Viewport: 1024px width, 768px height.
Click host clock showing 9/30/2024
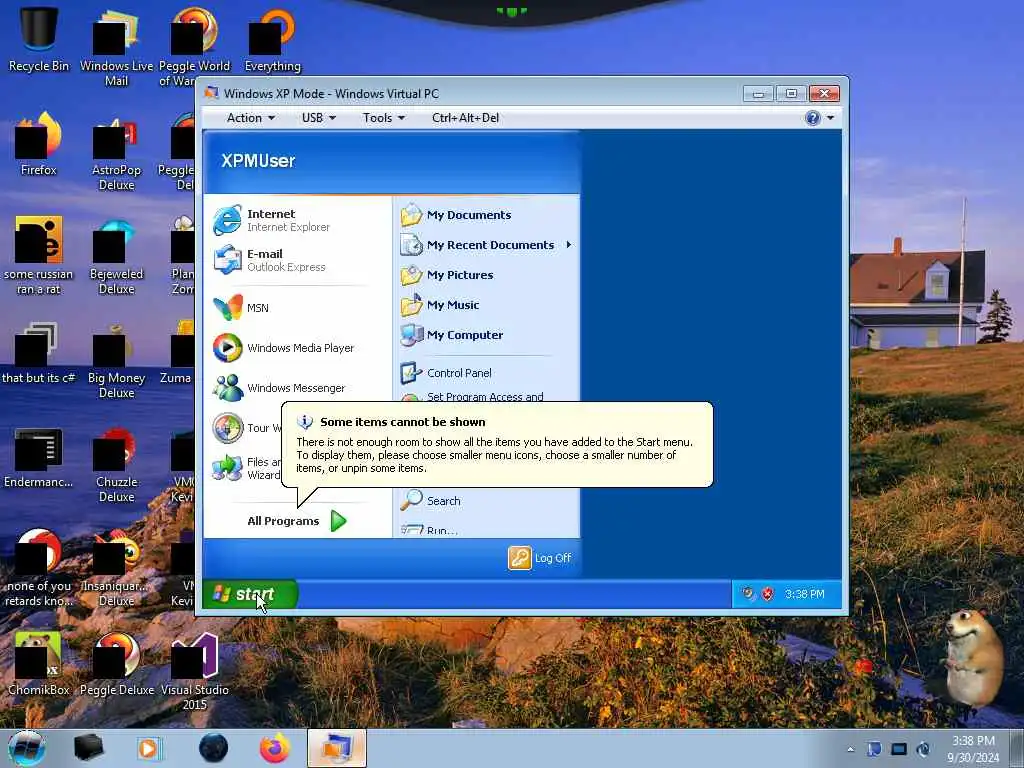click(973, 749)
